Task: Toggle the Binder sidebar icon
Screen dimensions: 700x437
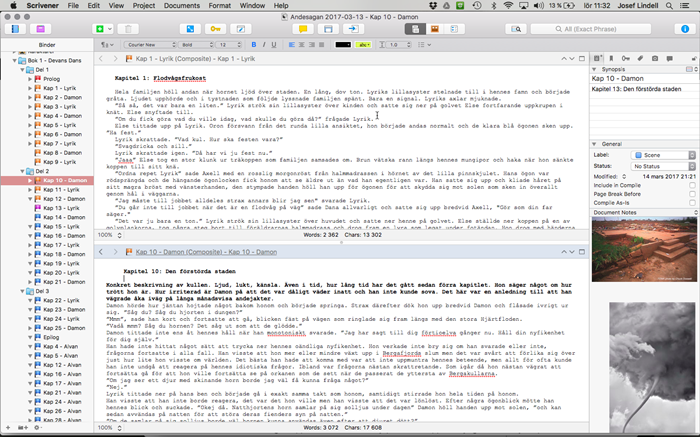Action: click(17, 29)
